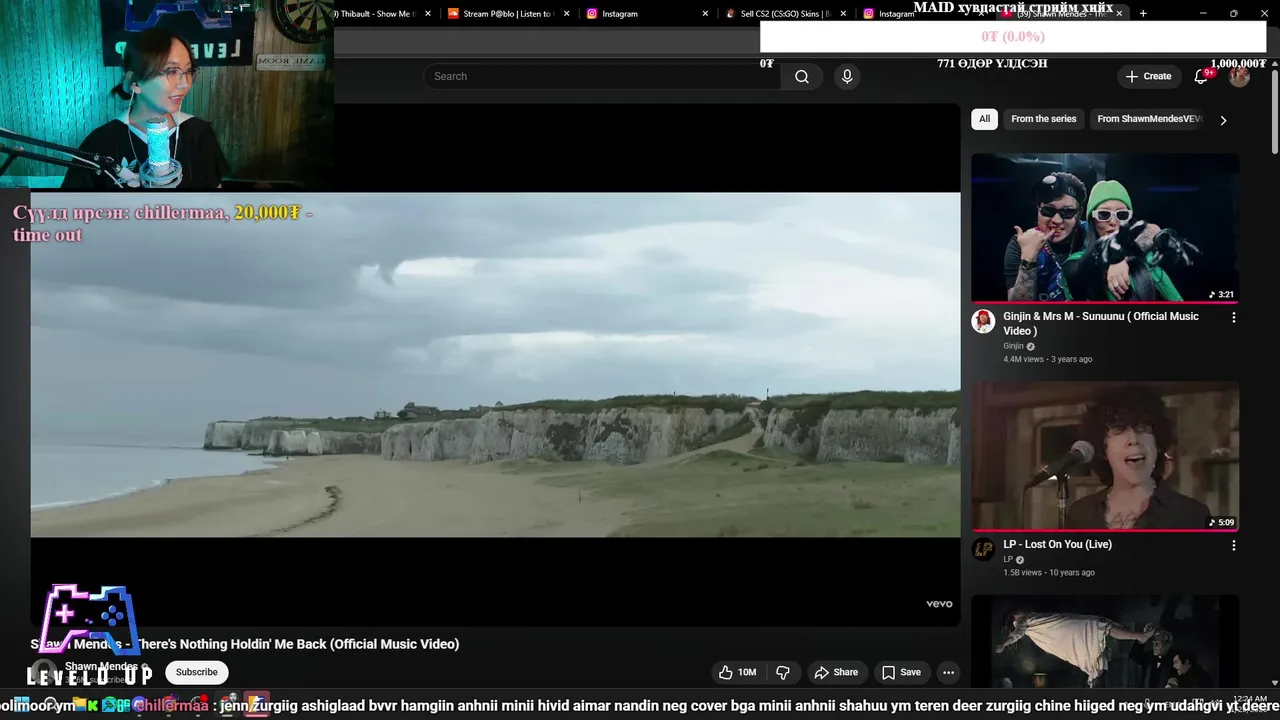This screenshot has width=1280, height=720.
Task: Open the Ginjin channel avatar
Action: coord(983,321)
